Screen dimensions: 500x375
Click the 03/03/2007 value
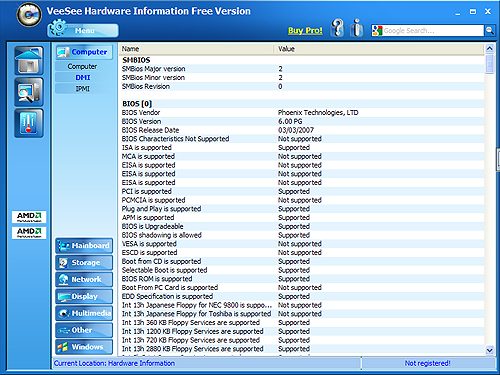point(296,130)
